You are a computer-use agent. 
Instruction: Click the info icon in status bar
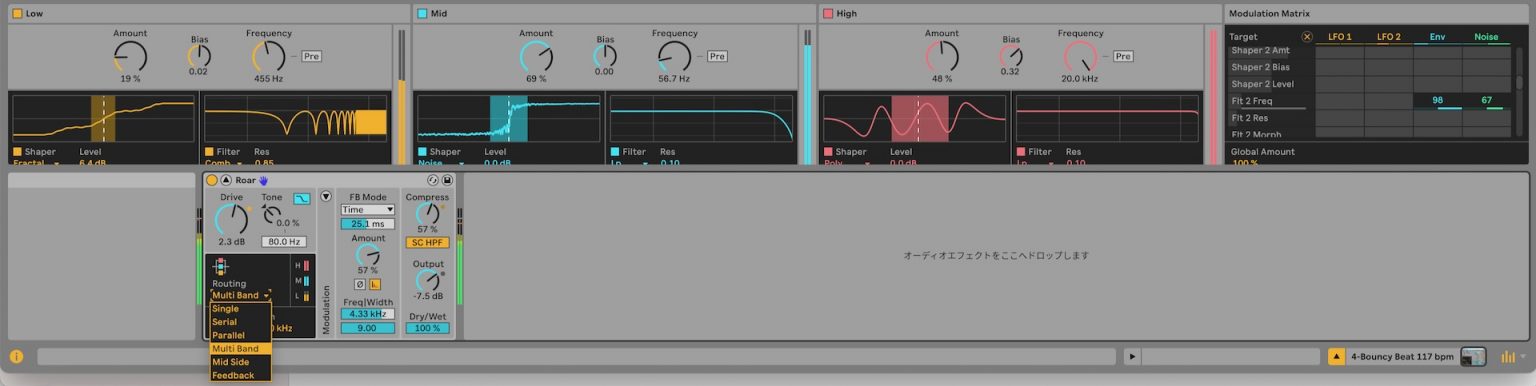[x=17, y=356]
